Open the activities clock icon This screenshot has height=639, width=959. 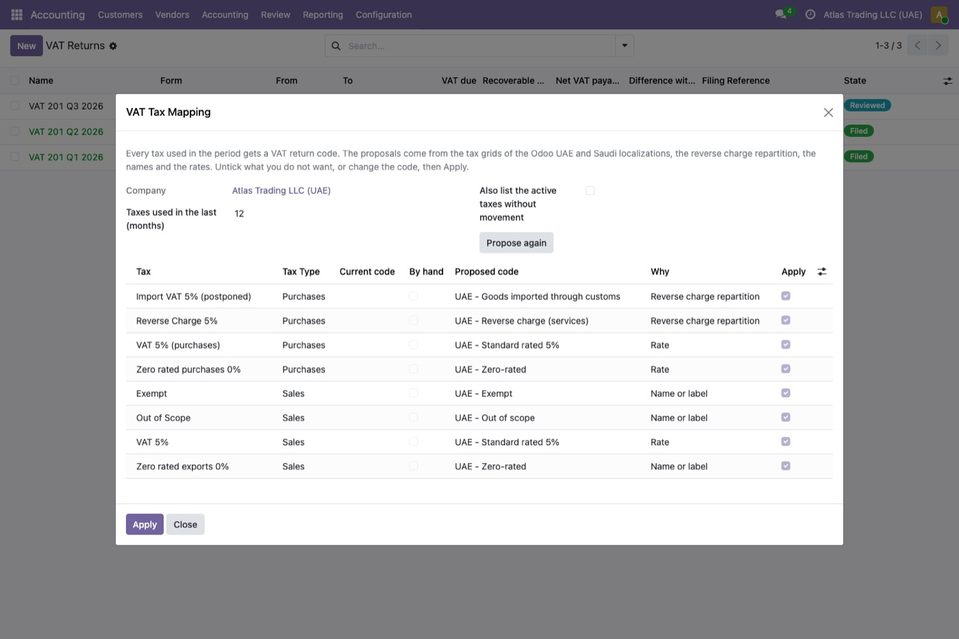point(810,14)
